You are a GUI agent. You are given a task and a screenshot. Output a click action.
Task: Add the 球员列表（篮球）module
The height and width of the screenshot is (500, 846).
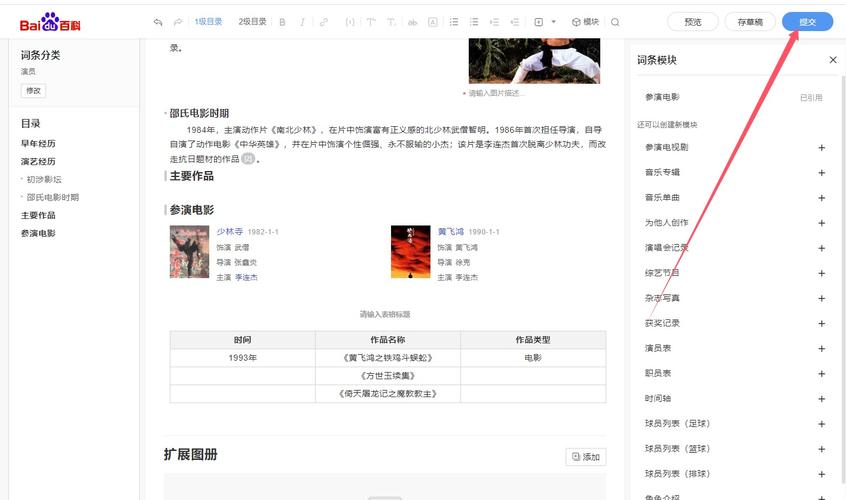pyautogui.click(x=821, y=449)
